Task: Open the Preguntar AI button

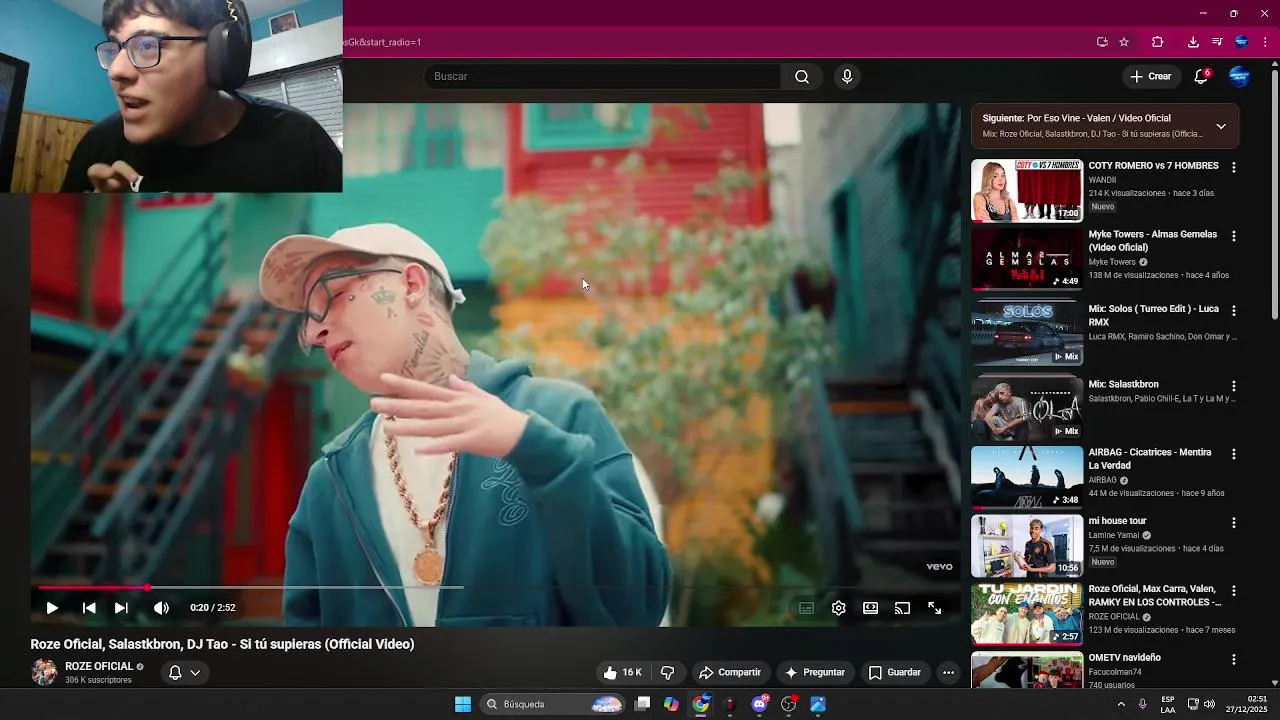Action: pyautogui.click(x=815, y=673)
